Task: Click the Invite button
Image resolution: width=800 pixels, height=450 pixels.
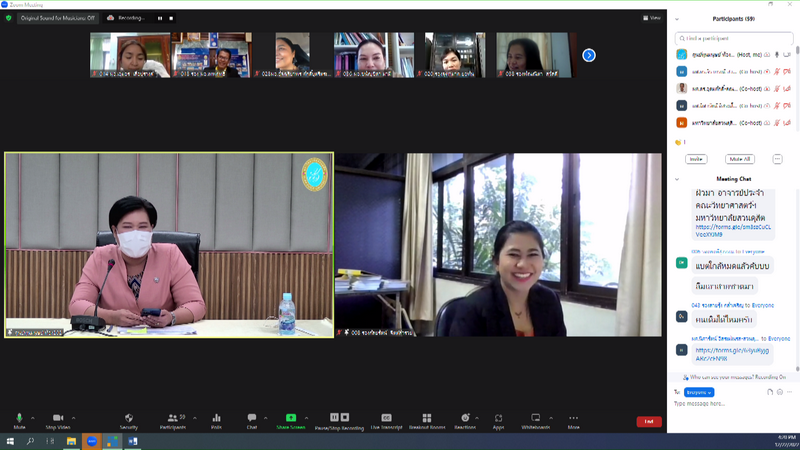Action: click(x=697, y=159)
